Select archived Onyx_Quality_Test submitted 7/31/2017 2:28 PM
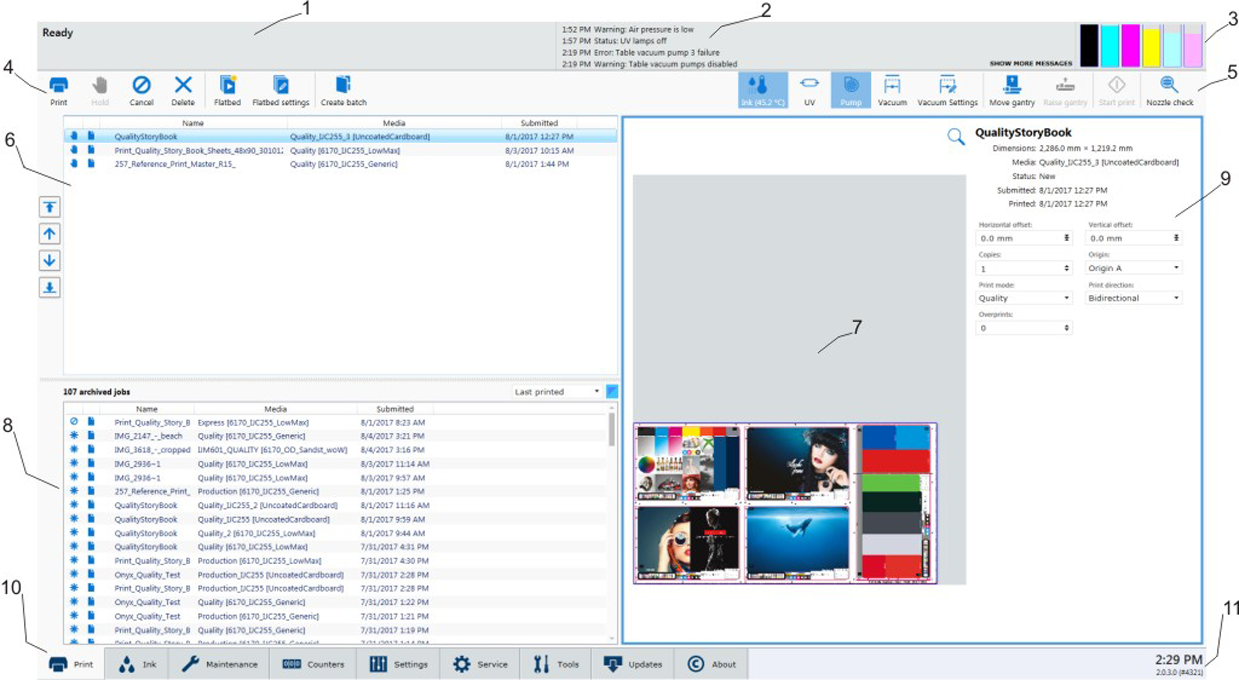 [336, 575]
